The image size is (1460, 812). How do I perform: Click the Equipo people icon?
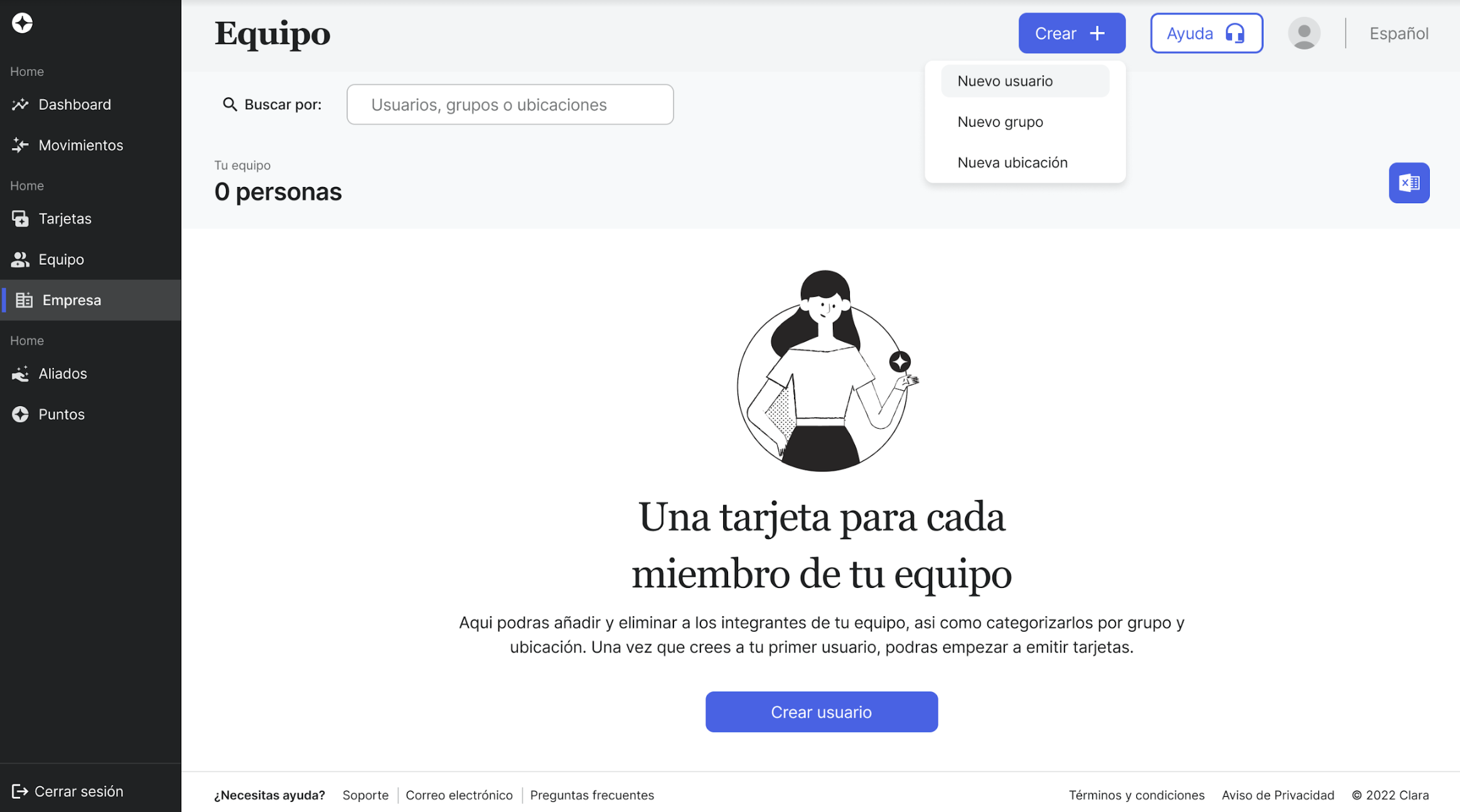tap(20, 260)
